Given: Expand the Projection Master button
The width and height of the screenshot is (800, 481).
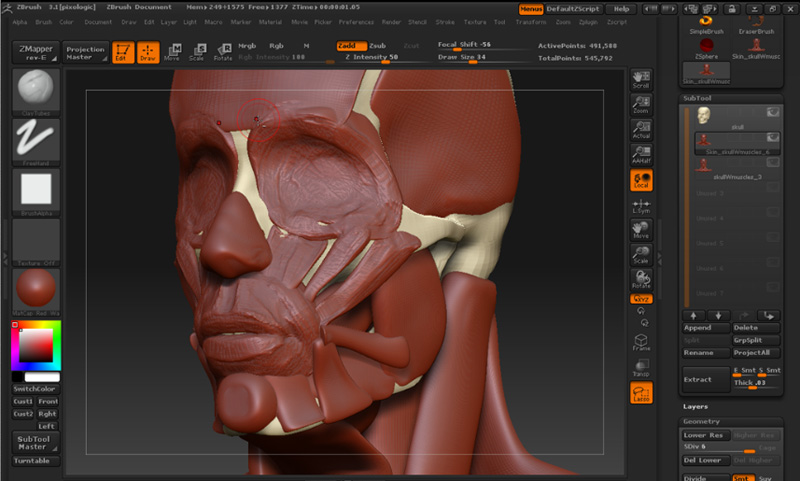Looking at the screenshot, I should pos(85,52).
